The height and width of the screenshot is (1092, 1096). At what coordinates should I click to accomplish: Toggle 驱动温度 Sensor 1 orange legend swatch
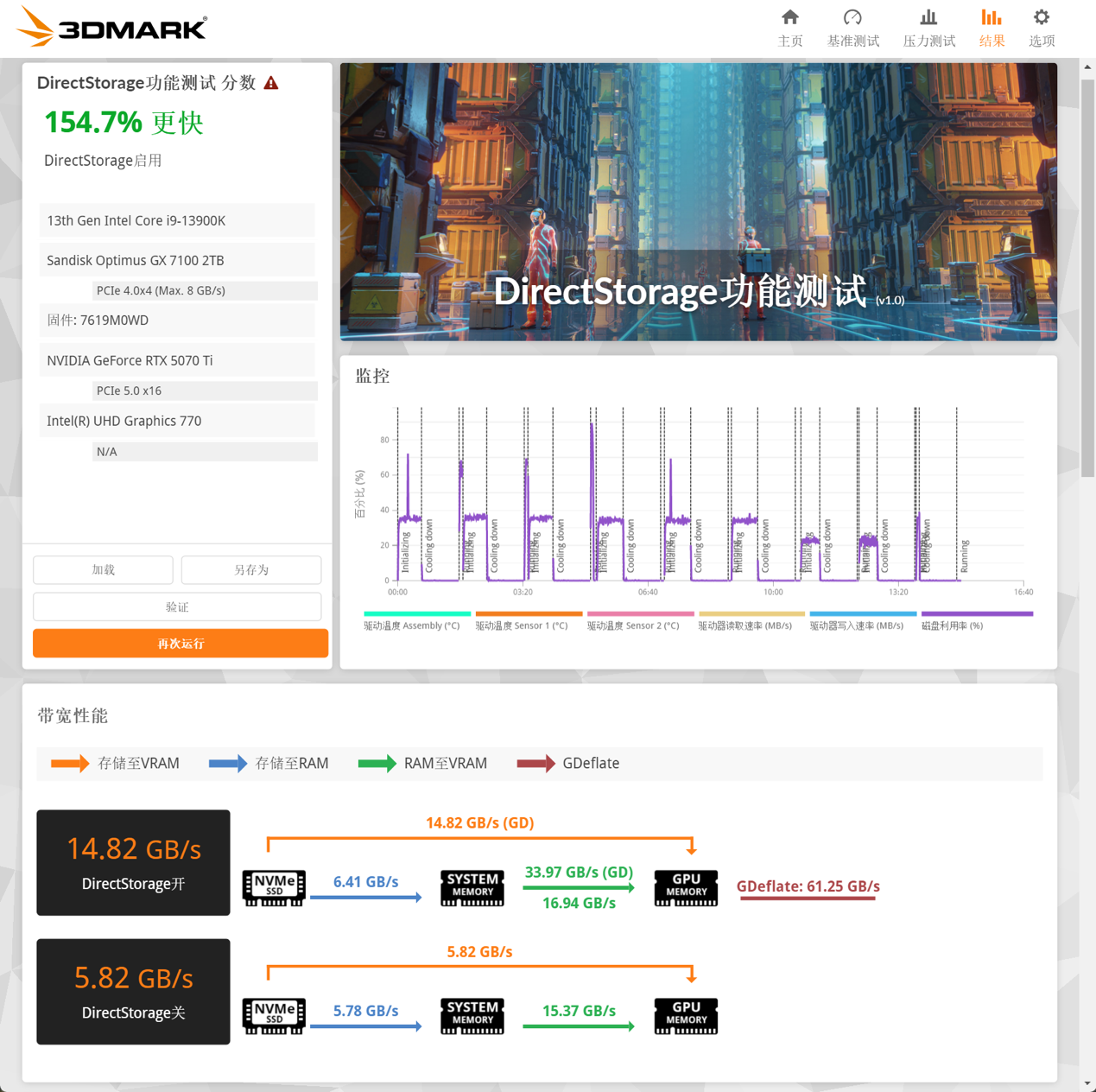(529, 614)
